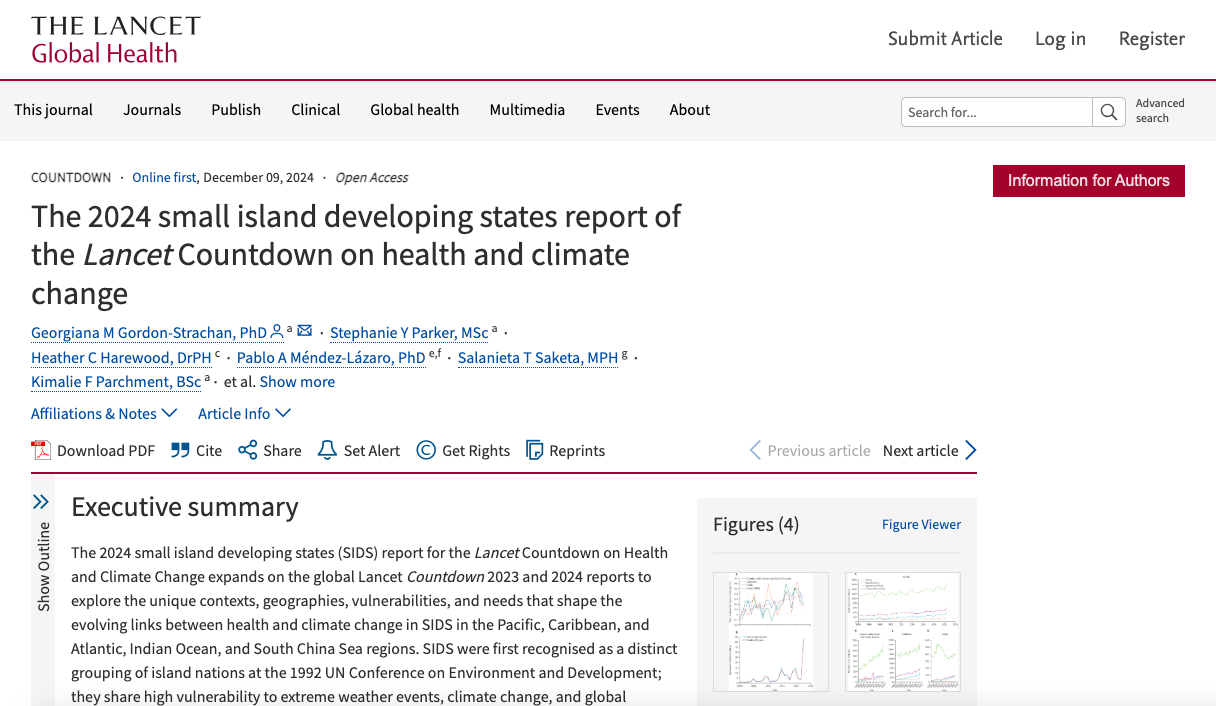1216x706 pixels.
Task: Open the second figure thumbnail
Action: 903,632
